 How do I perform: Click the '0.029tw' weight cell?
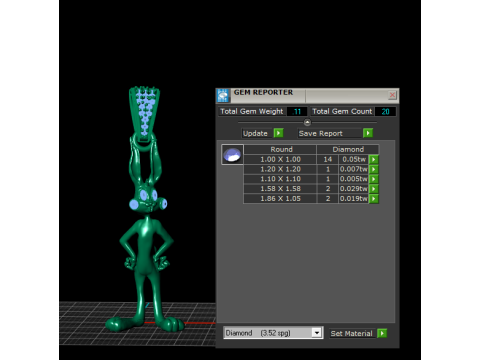tap(354, 189)
